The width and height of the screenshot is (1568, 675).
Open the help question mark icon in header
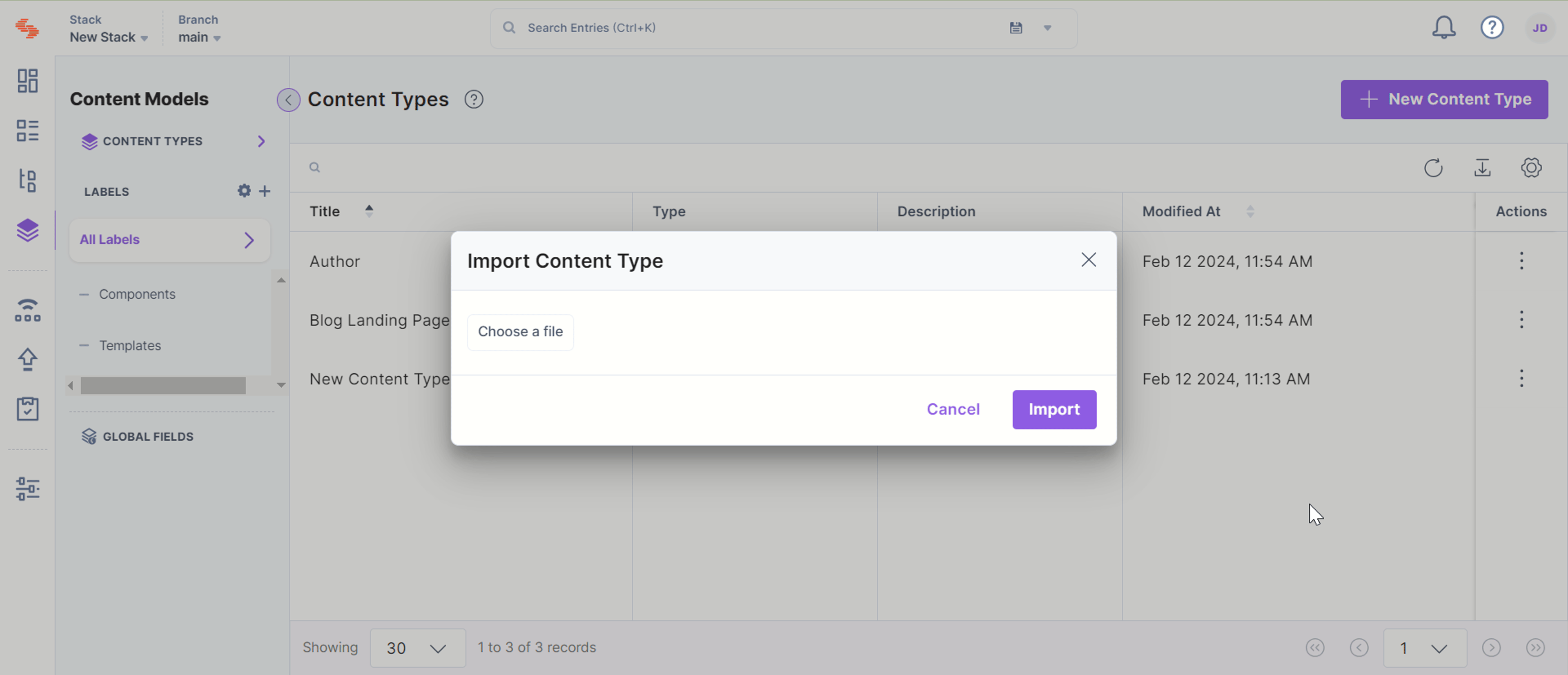coord(1492,27)
